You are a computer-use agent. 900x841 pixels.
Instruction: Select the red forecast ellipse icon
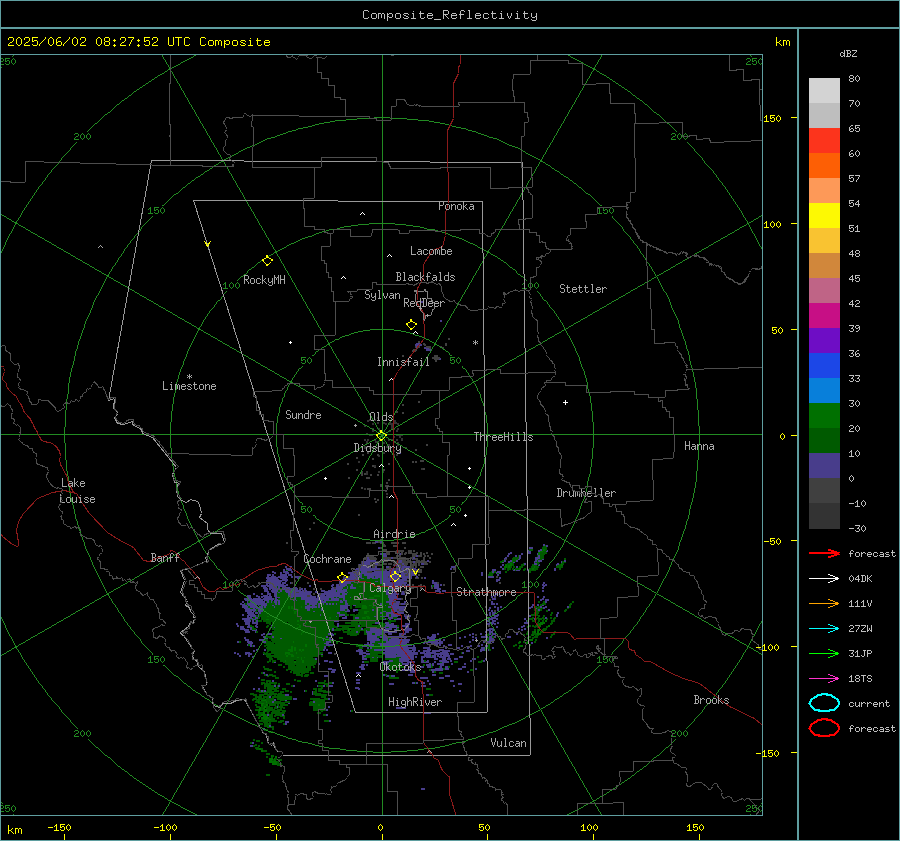pyautogui.click(x=824, y=728)
